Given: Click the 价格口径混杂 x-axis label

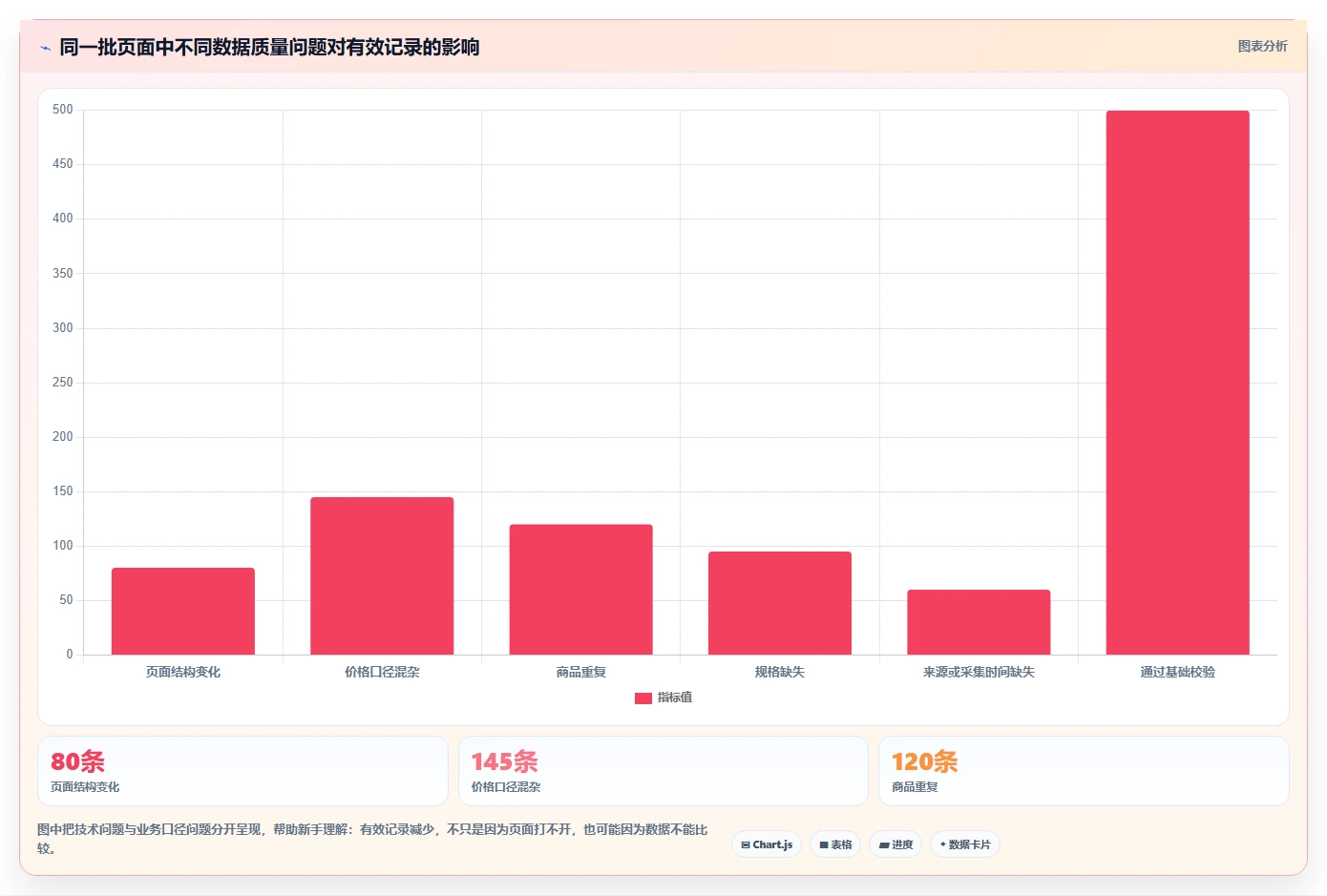Looking at the screenshot, I should pyautogui.click(x=382, y=672).
